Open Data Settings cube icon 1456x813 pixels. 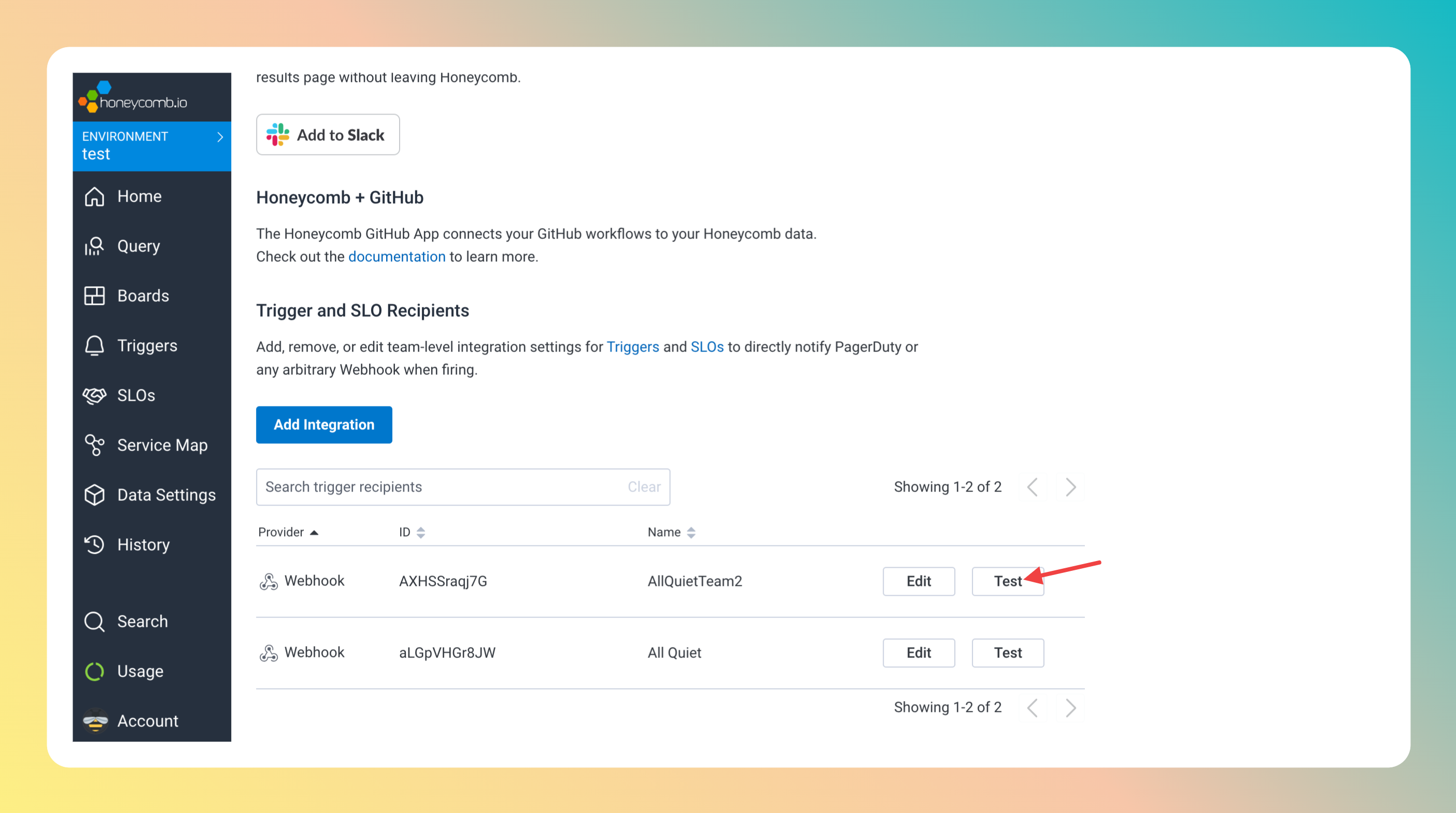[94, 495]
